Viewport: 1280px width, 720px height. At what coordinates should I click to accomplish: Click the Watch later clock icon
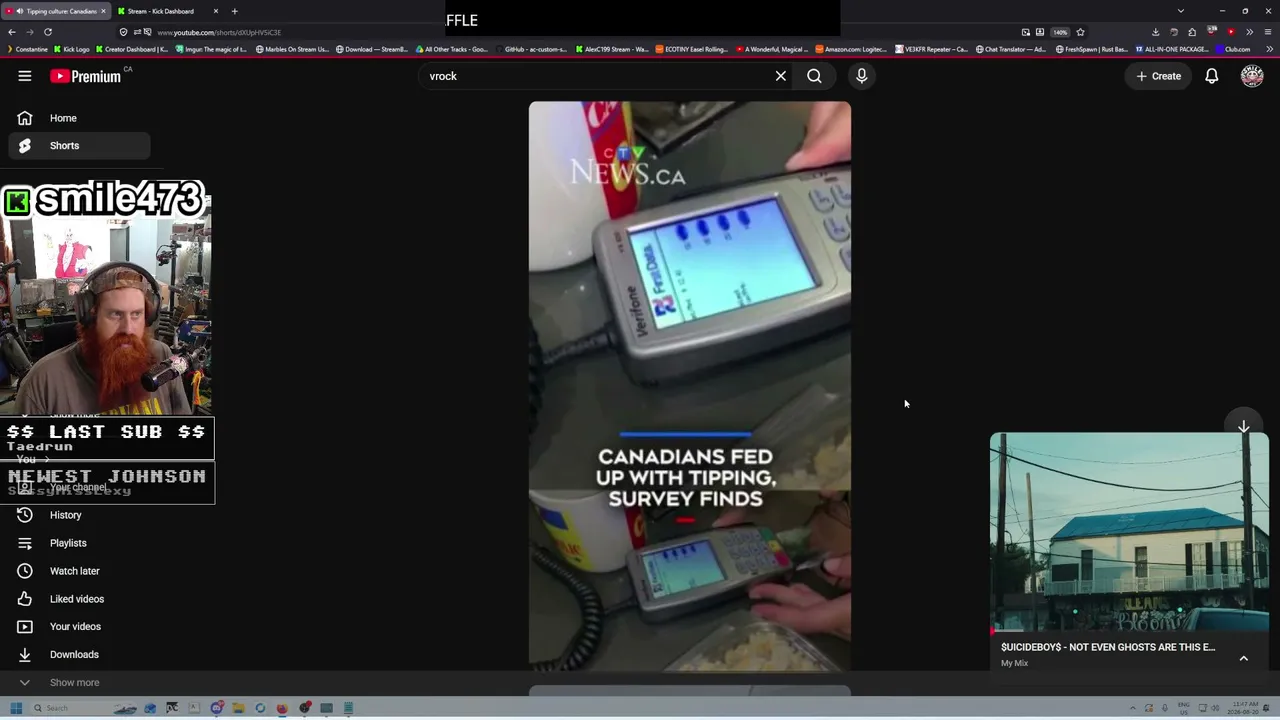click(x=25, y=571)
